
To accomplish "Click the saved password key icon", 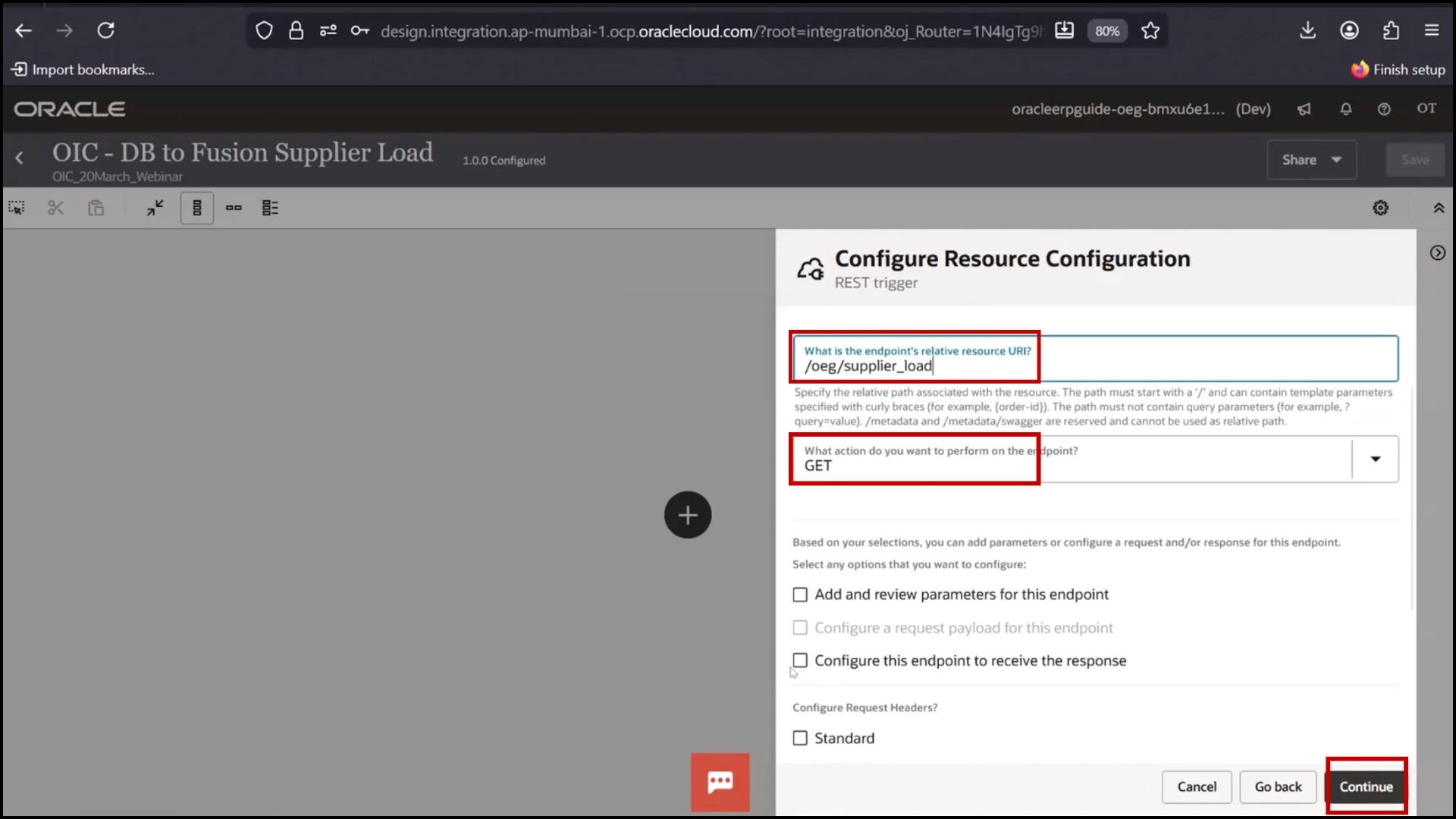I will tap(359, 31).
